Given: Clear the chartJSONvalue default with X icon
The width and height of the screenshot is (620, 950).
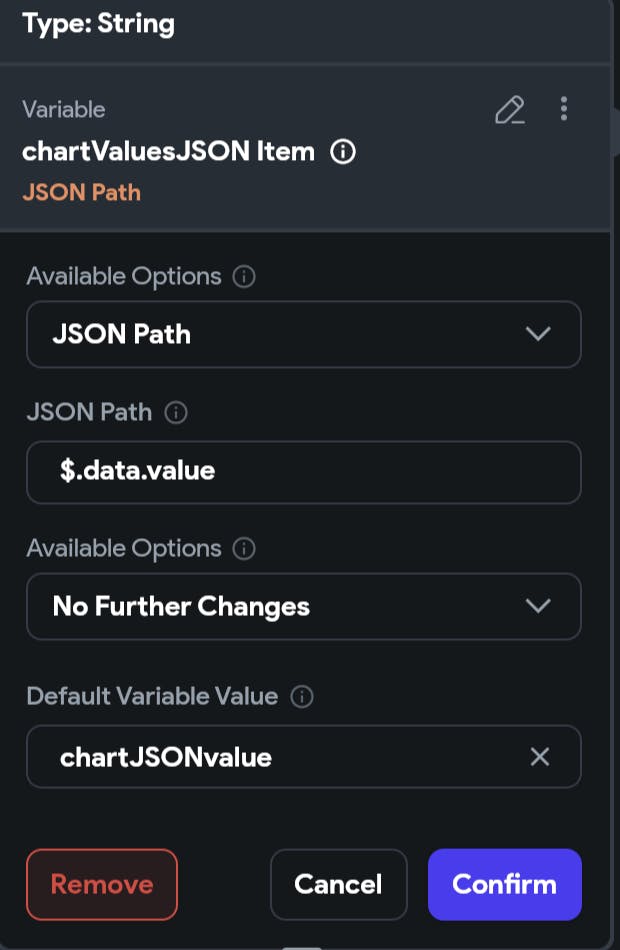Looking at the screenshot, I should click(539, 757).
